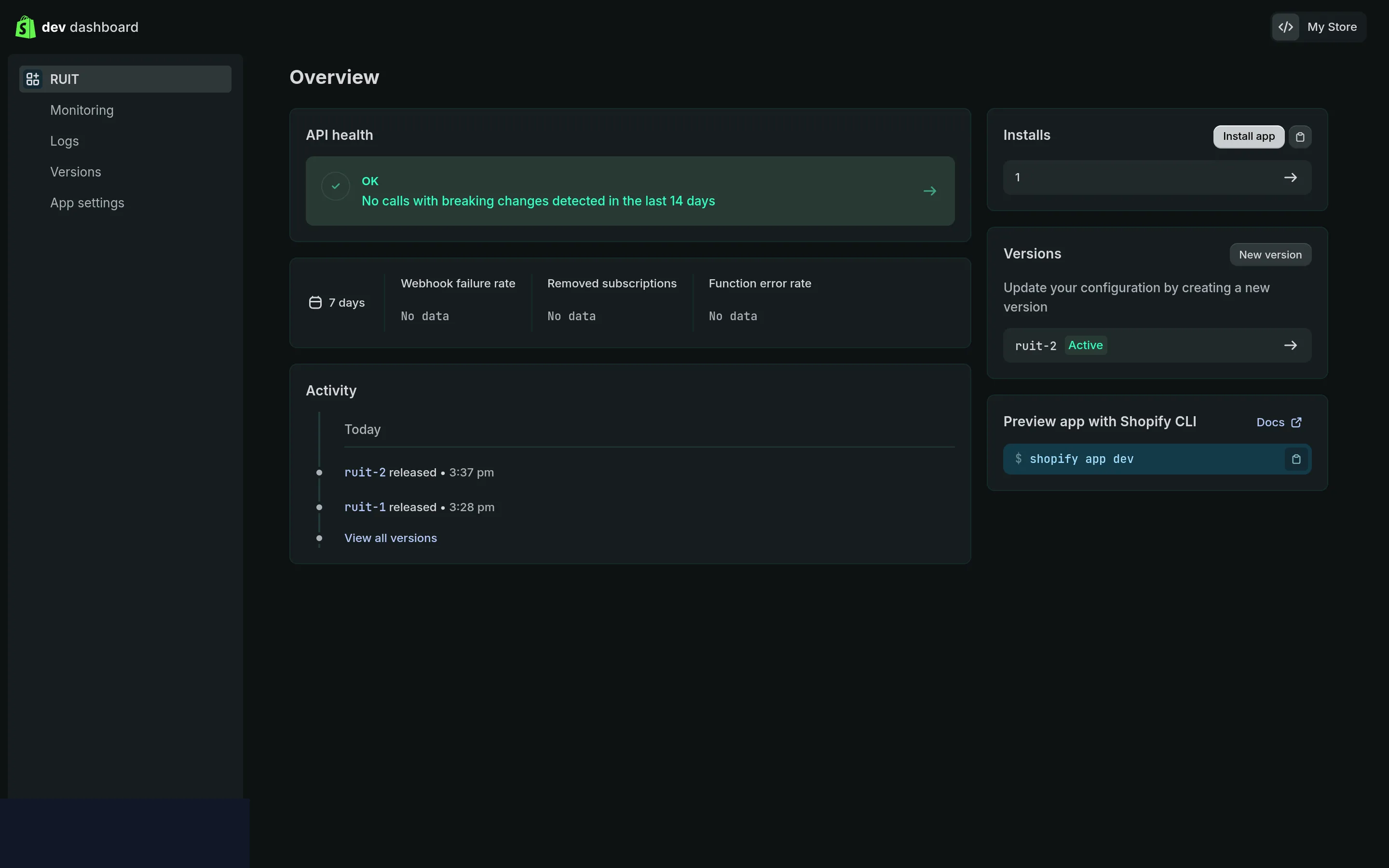Screen dimensions: 1389x868
Task: Click the Function error rate label
Action: pyautogui.click(x=760, y=284)
